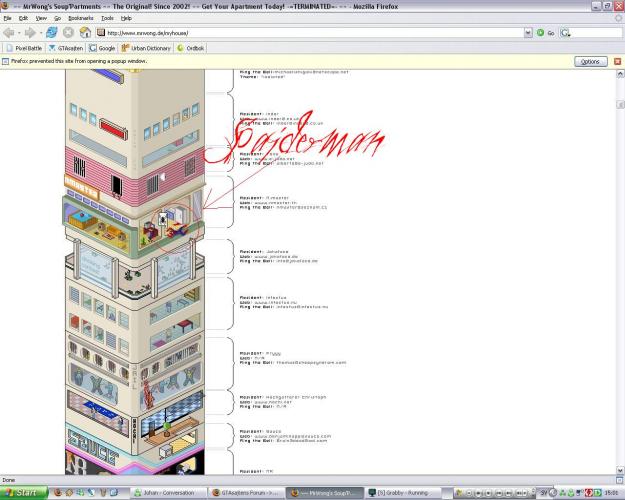Click the Google bookmark in toolbar
625x500 pixels.
[x=102, y=47]
